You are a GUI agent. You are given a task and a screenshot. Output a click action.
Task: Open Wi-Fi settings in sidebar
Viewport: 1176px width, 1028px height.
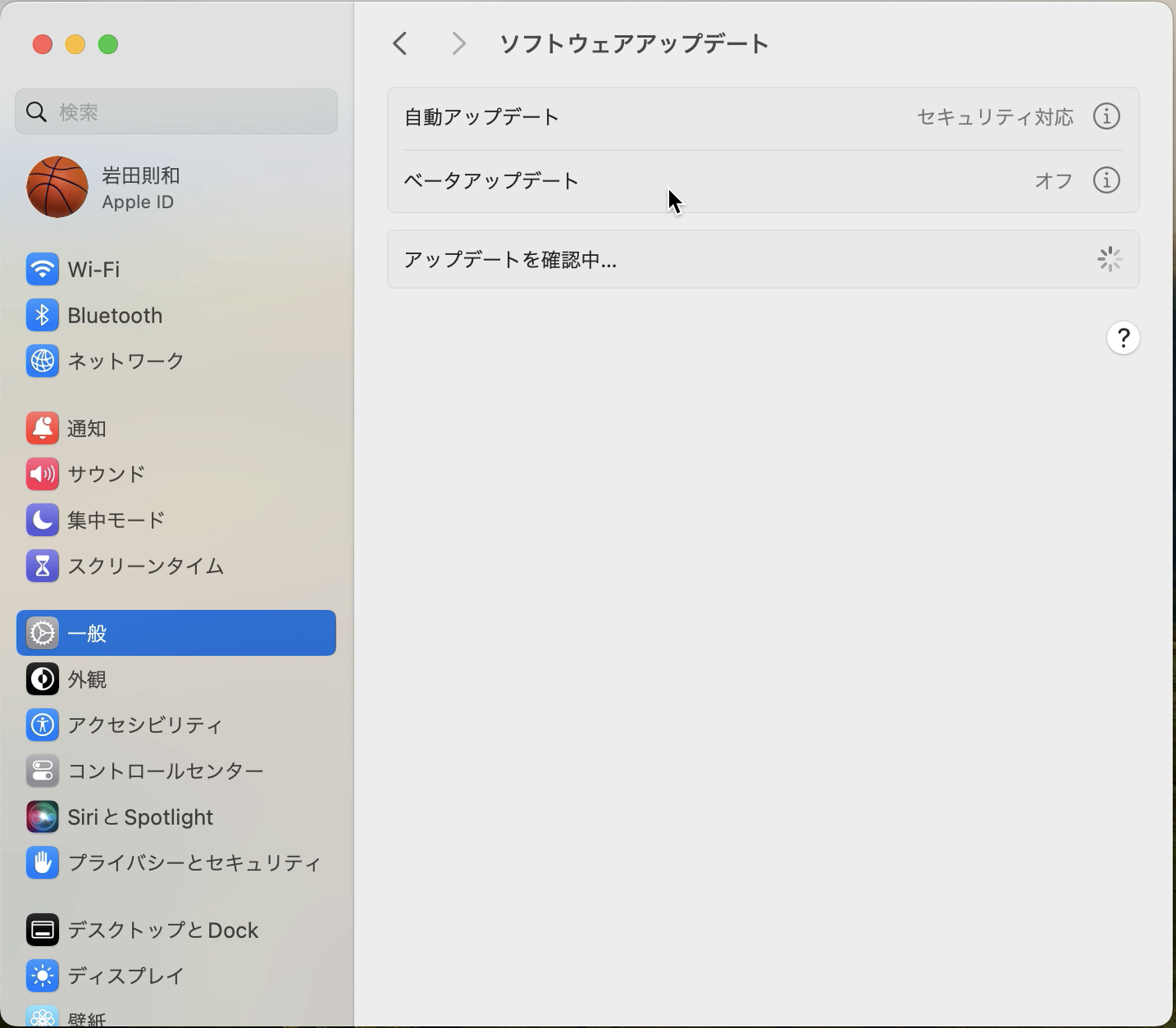[x=175, y=269]
